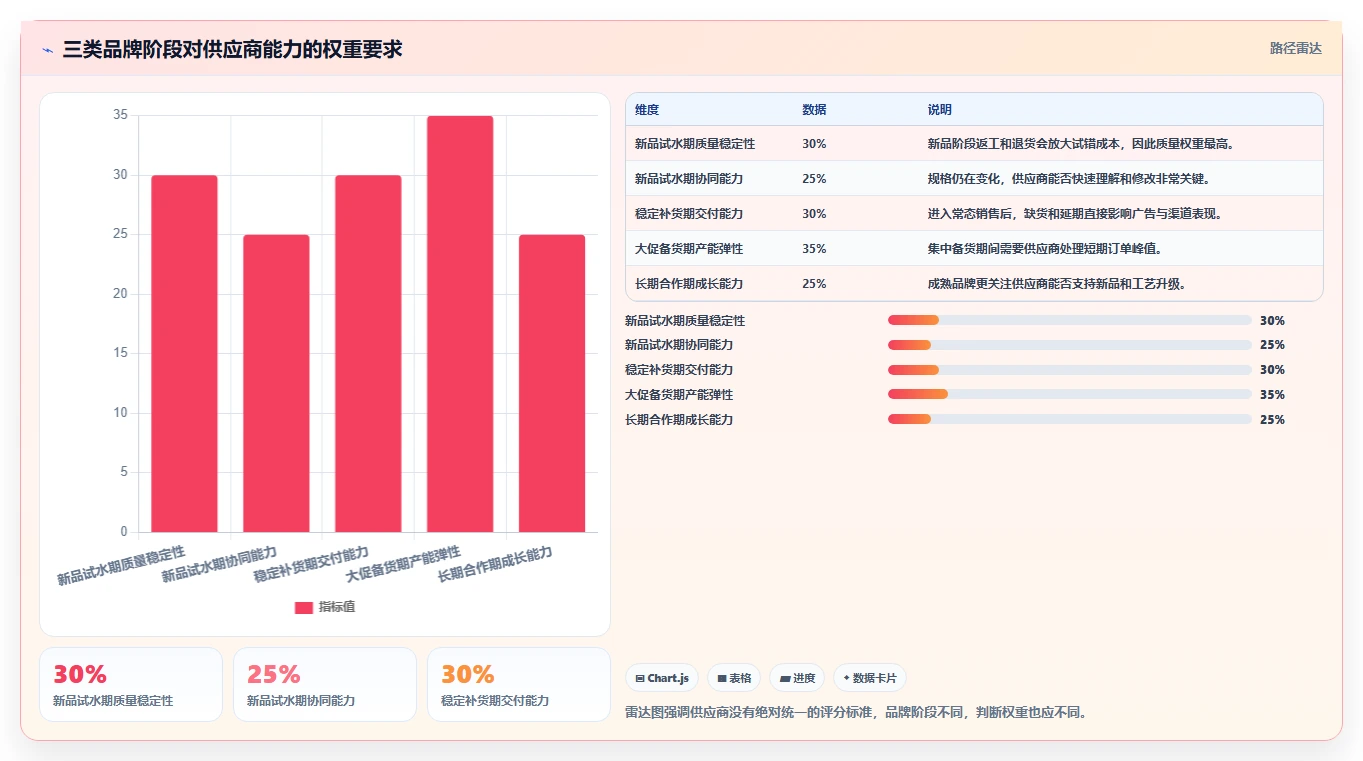Click the 表格 chip

(733, 678)
